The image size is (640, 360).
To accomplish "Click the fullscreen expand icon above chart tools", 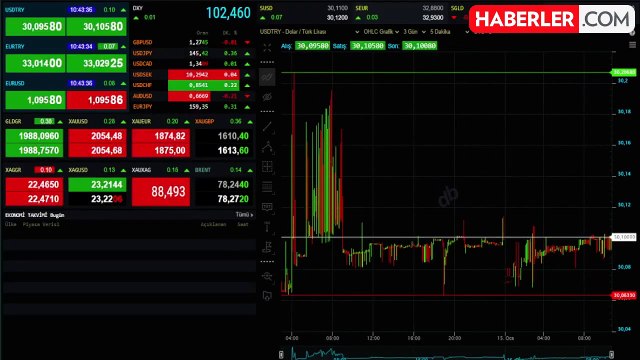I will click(x=267, y=48).
